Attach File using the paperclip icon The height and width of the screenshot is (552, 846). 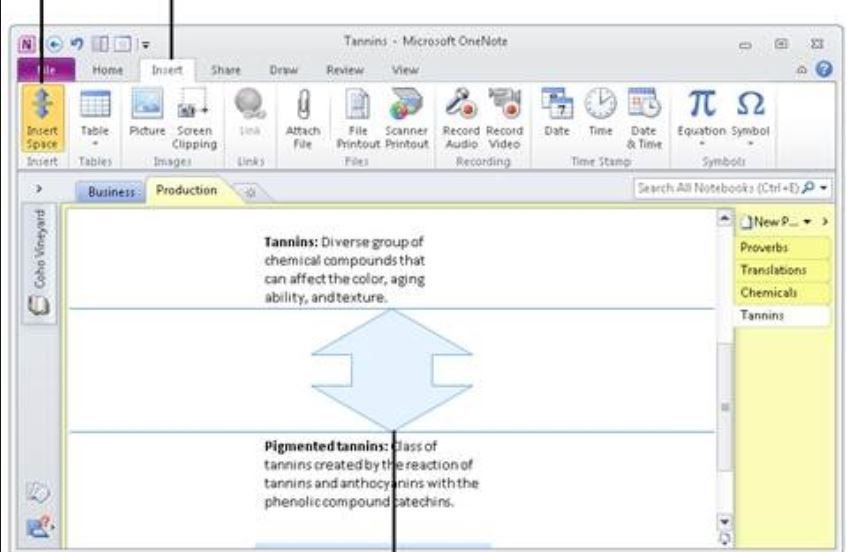point(303,118)
